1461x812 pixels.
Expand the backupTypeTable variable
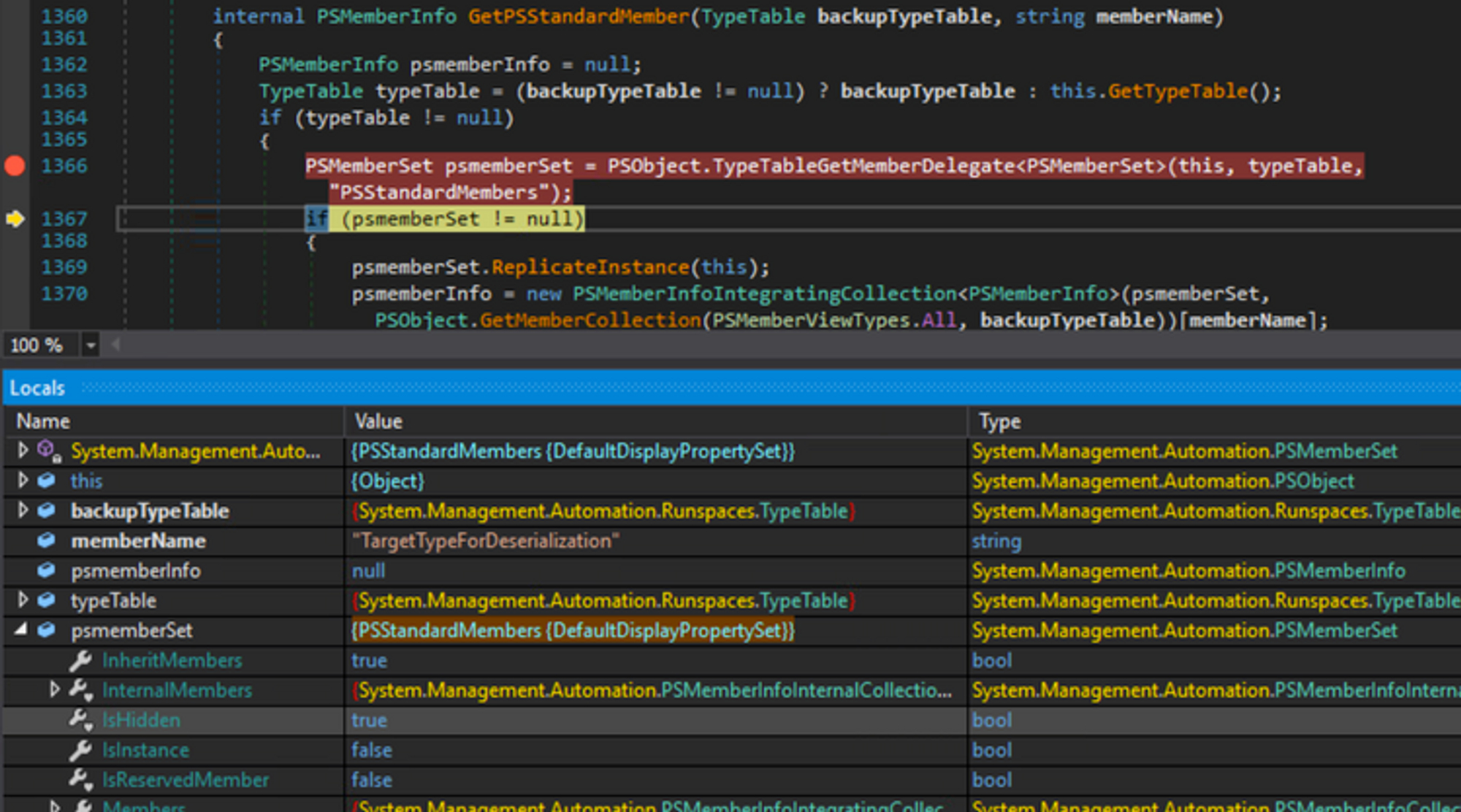click(x=23, y=510)
